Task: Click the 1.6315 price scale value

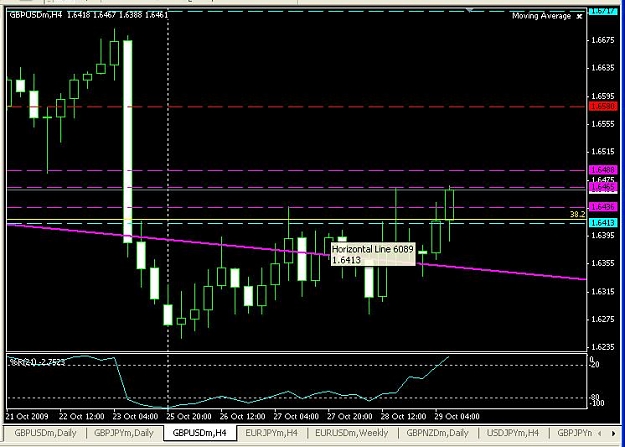Action: tap(603, 291)
